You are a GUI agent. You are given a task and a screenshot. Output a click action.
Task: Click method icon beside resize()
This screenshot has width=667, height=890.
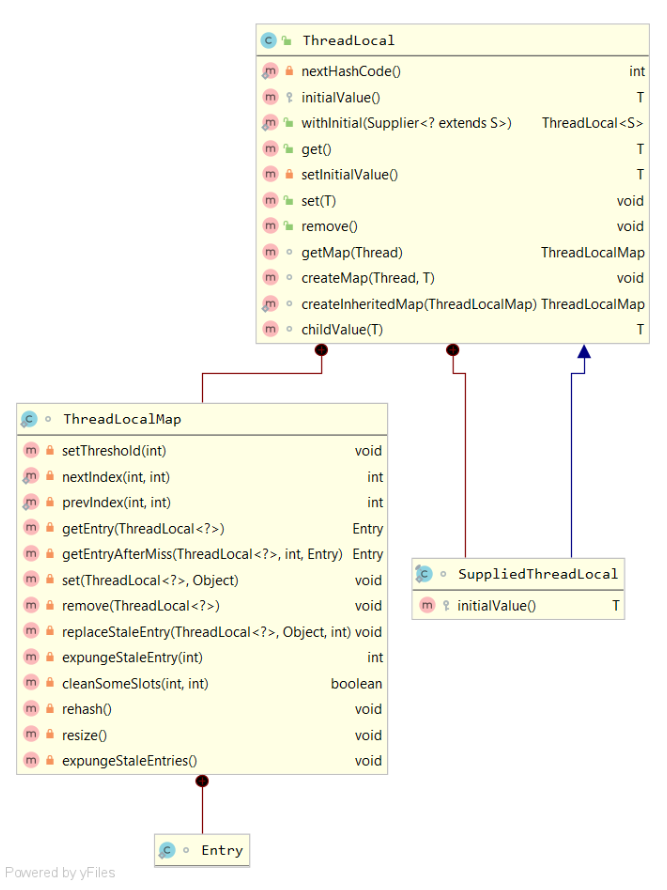click(31, 735)
